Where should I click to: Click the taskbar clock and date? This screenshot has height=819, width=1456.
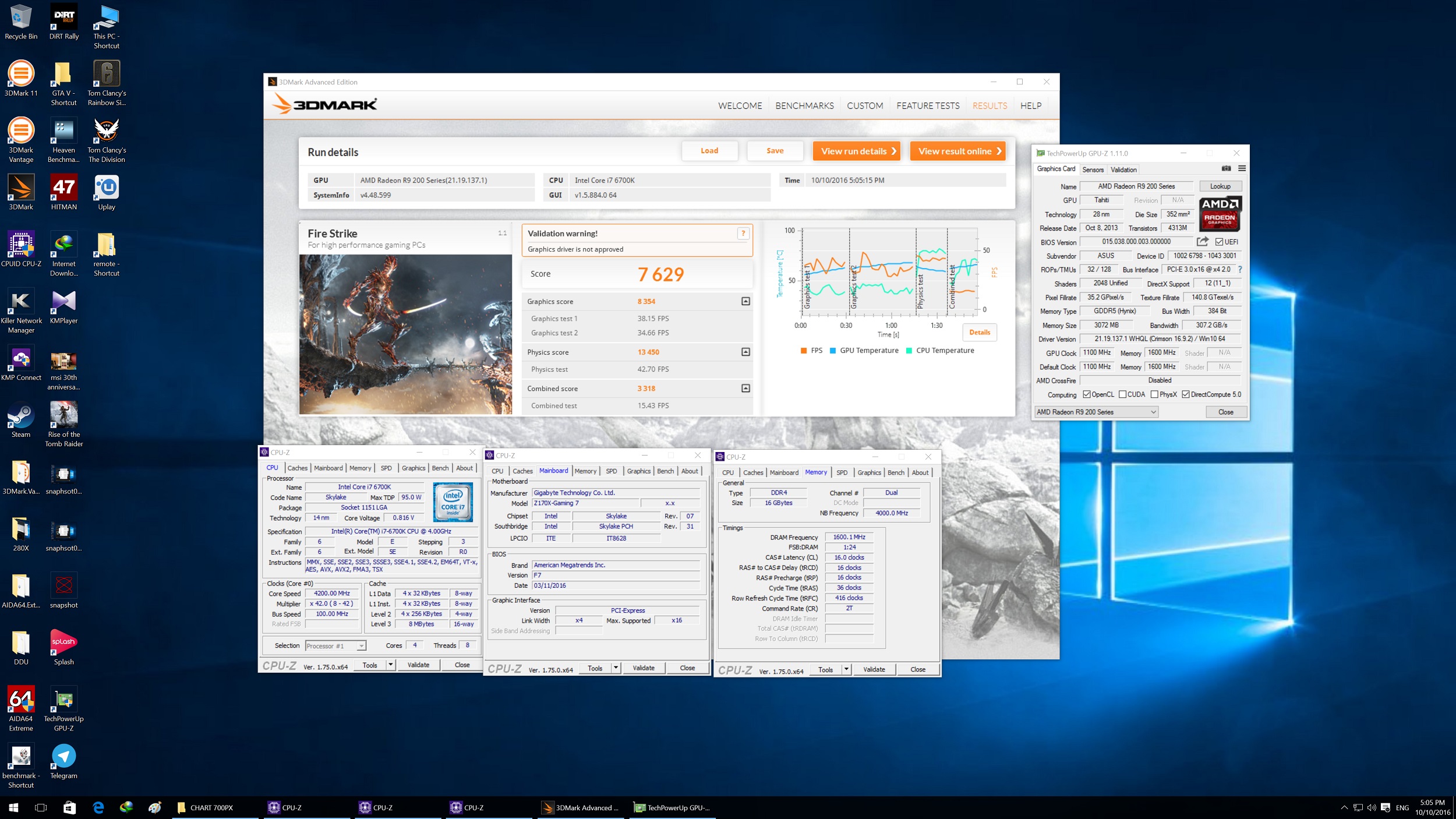(x=1432, y=807)
